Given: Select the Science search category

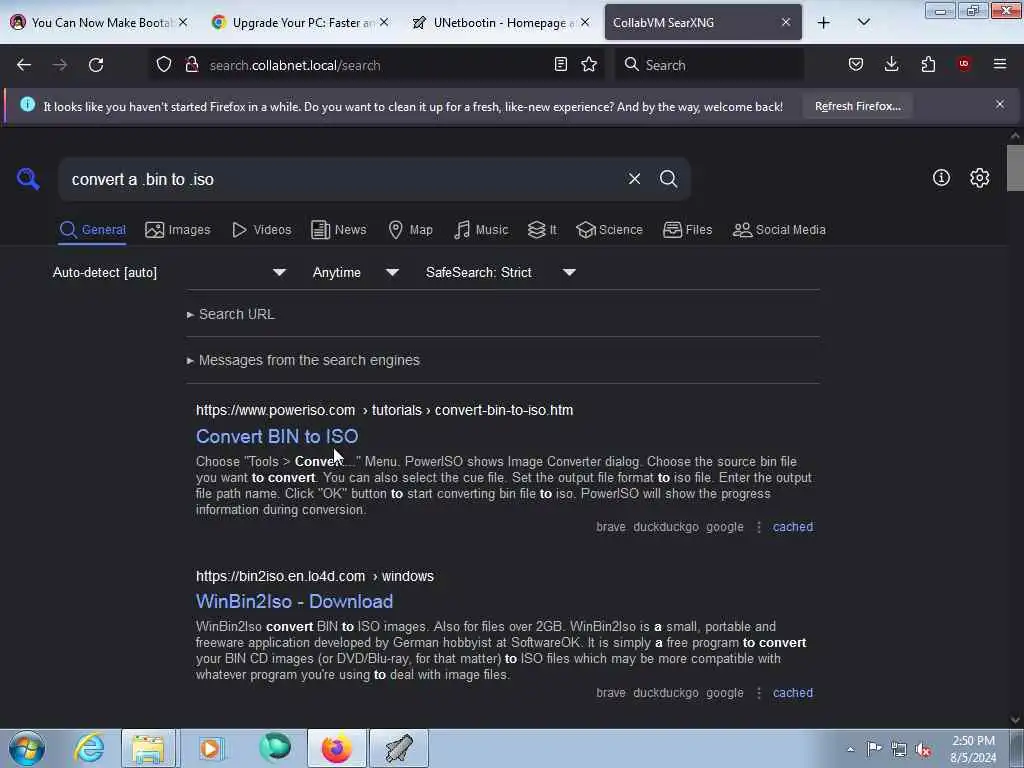Looking at the screenshot, I should pos(609,230).
